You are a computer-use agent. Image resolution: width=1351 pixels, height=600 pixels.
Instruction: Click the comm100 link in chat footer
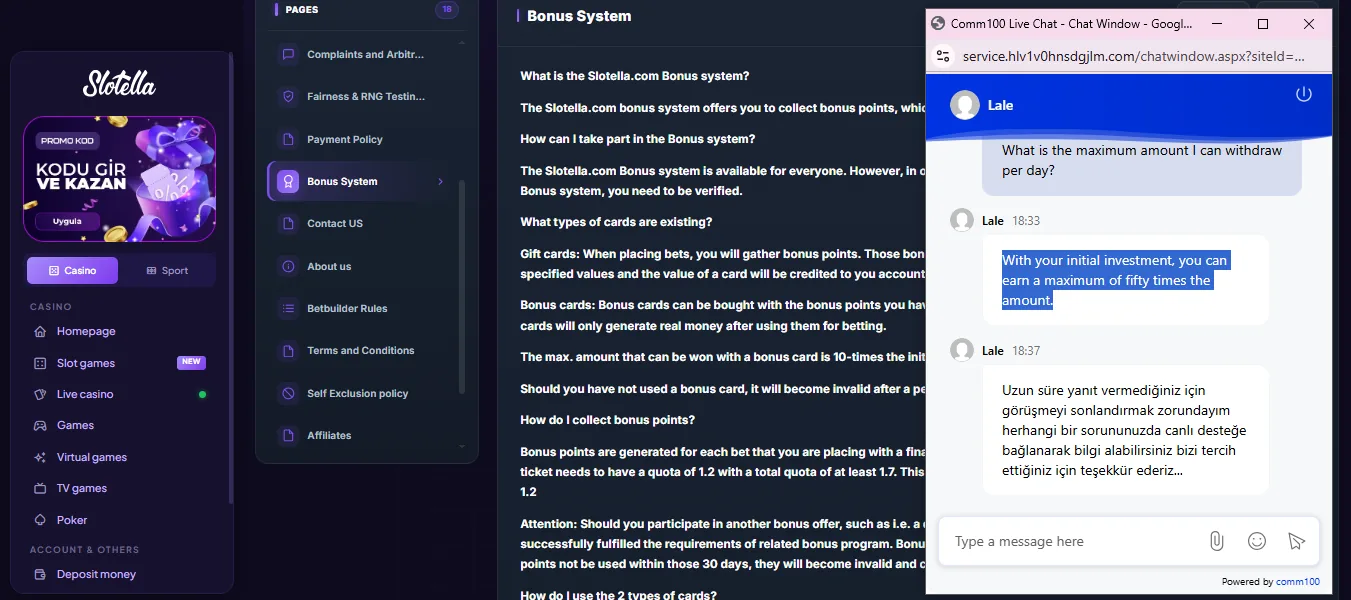pyautogui.click(x=1298, y=582)
